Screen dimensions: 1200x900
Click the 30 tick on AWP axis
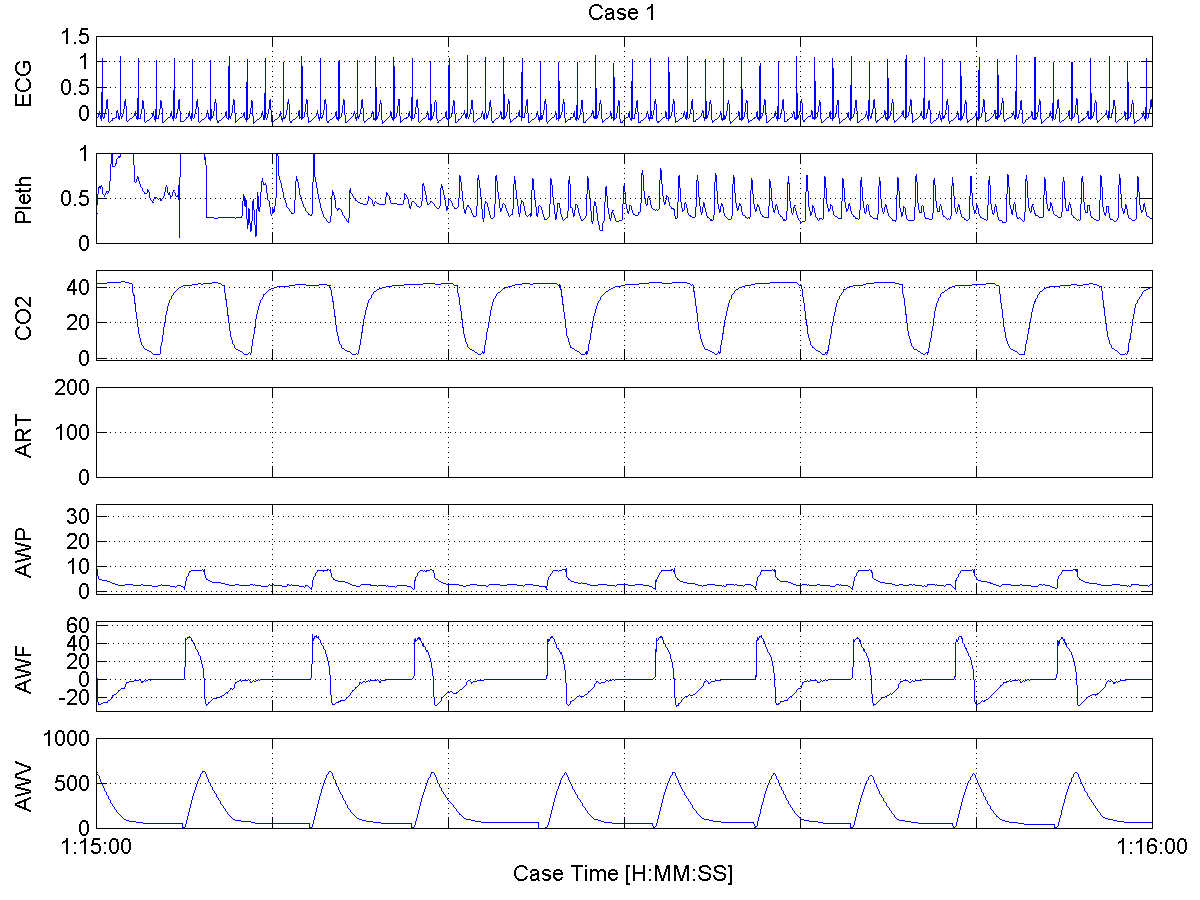[79, 515]
